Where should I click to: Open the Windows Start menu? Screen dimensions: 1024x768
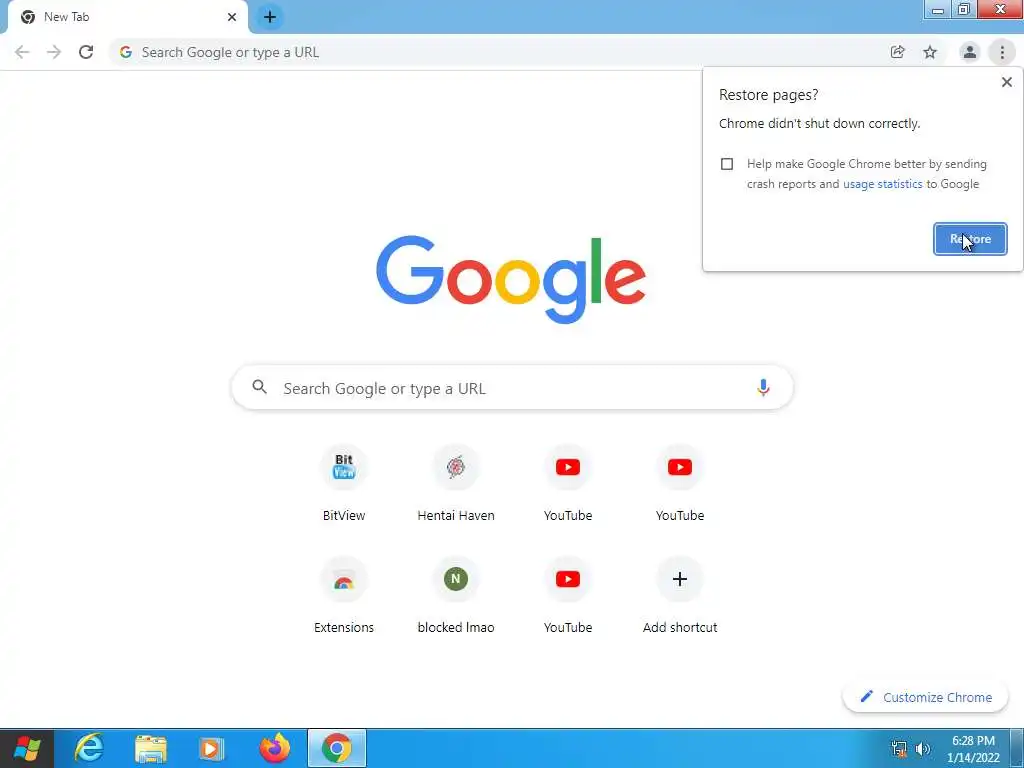click(x=27, y=748)
